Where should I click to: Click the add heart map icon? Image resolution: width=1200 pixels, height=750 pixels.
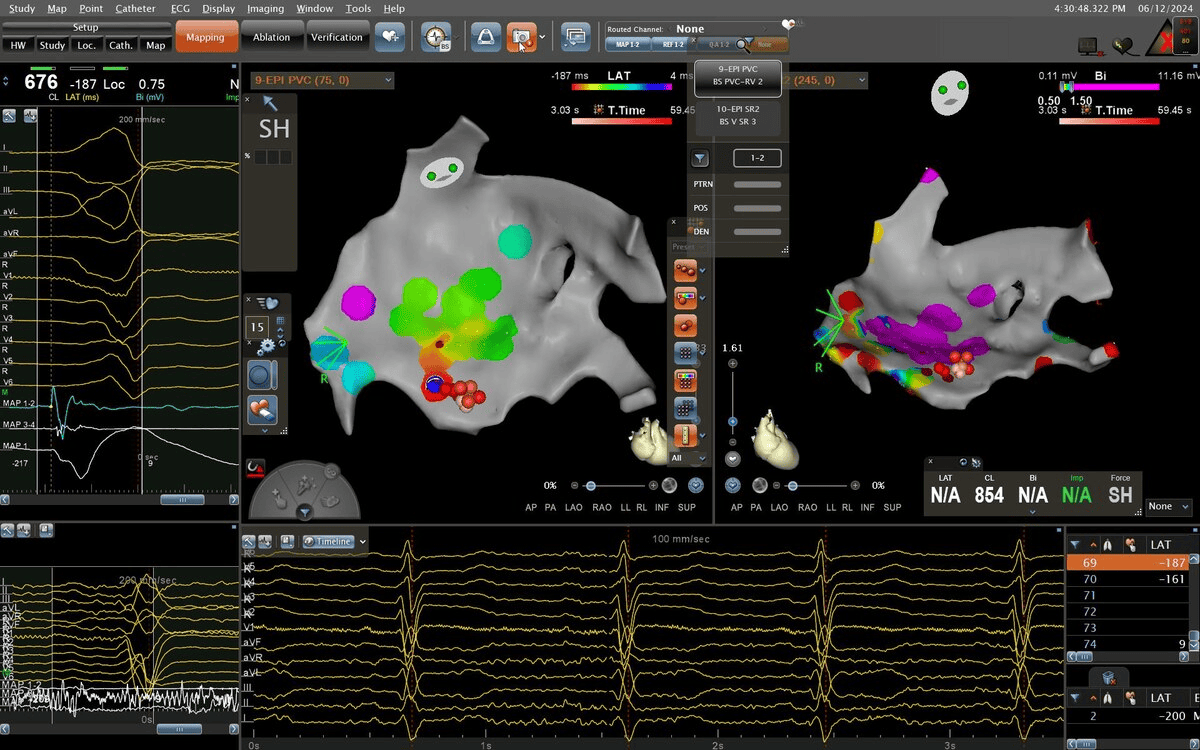coord(389,38)
